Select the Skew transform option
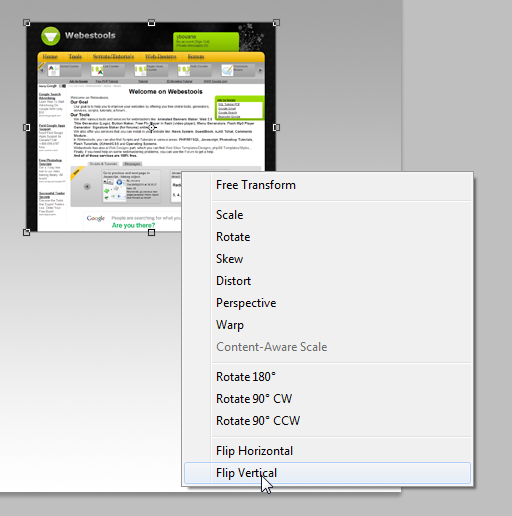The width and height of the screenshot is (512, 516). tap(327, 259)
